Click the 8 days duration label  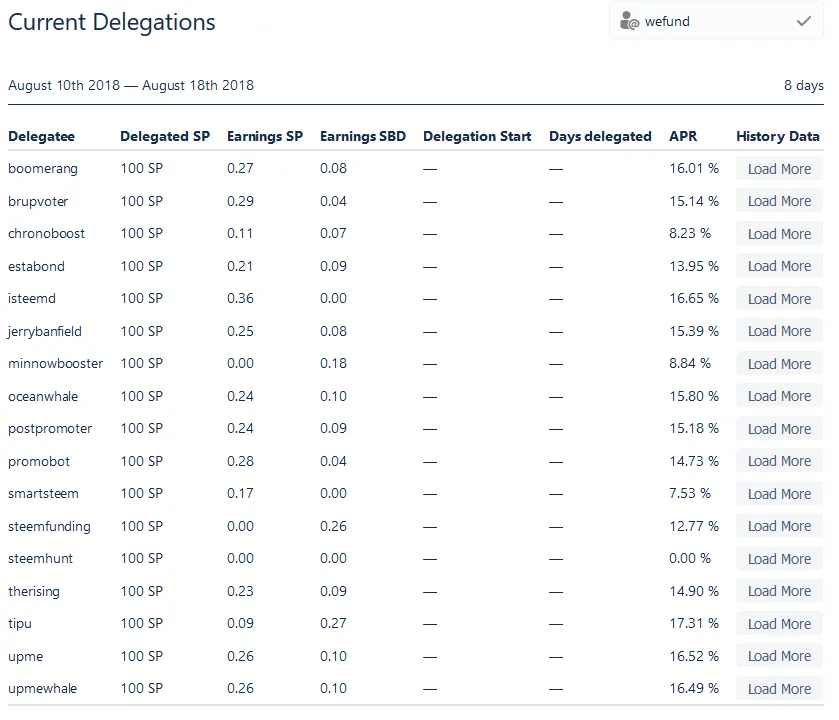click(x=804, y=86)
